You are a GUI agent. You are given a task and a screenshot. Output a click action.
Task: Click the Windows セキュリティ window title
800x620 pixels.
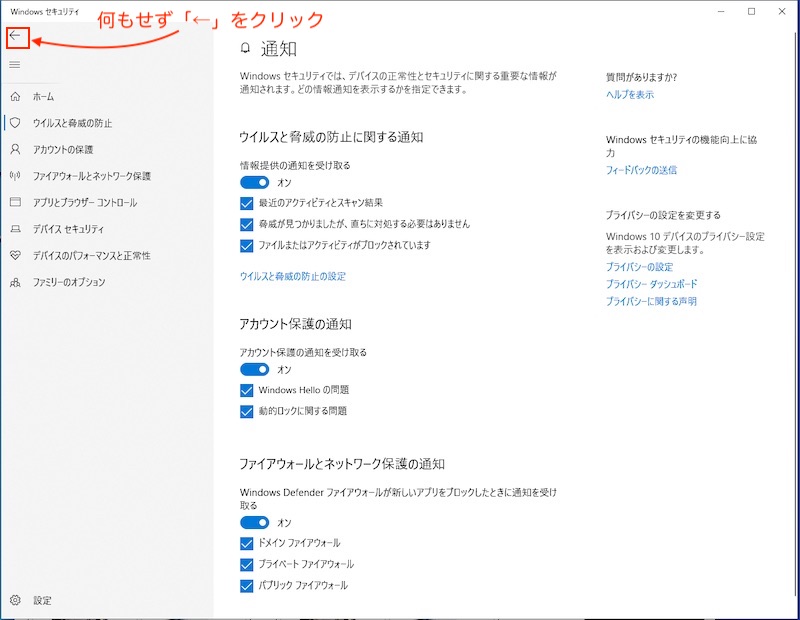tap(44, 11)
